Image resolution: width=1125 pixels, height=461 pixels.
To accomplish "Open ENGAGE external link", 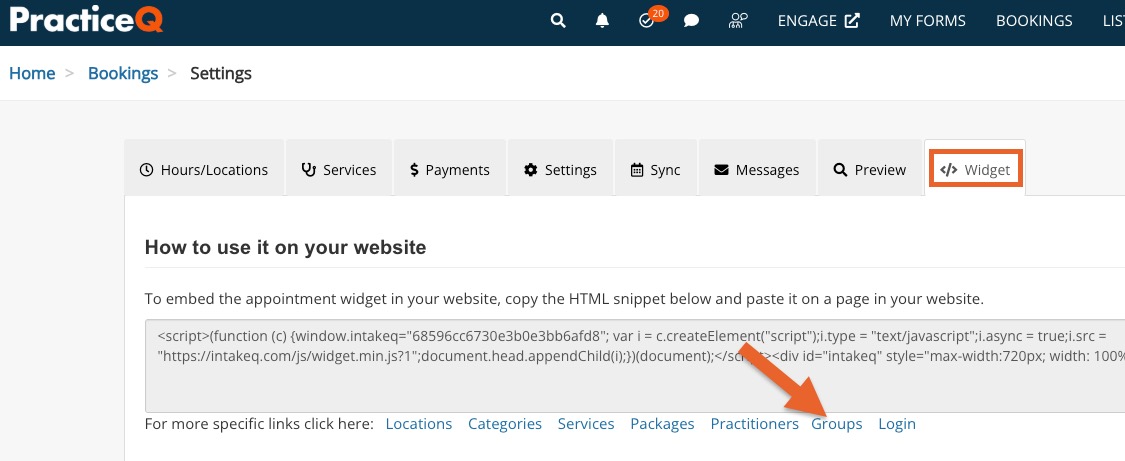I will (819, 21).
